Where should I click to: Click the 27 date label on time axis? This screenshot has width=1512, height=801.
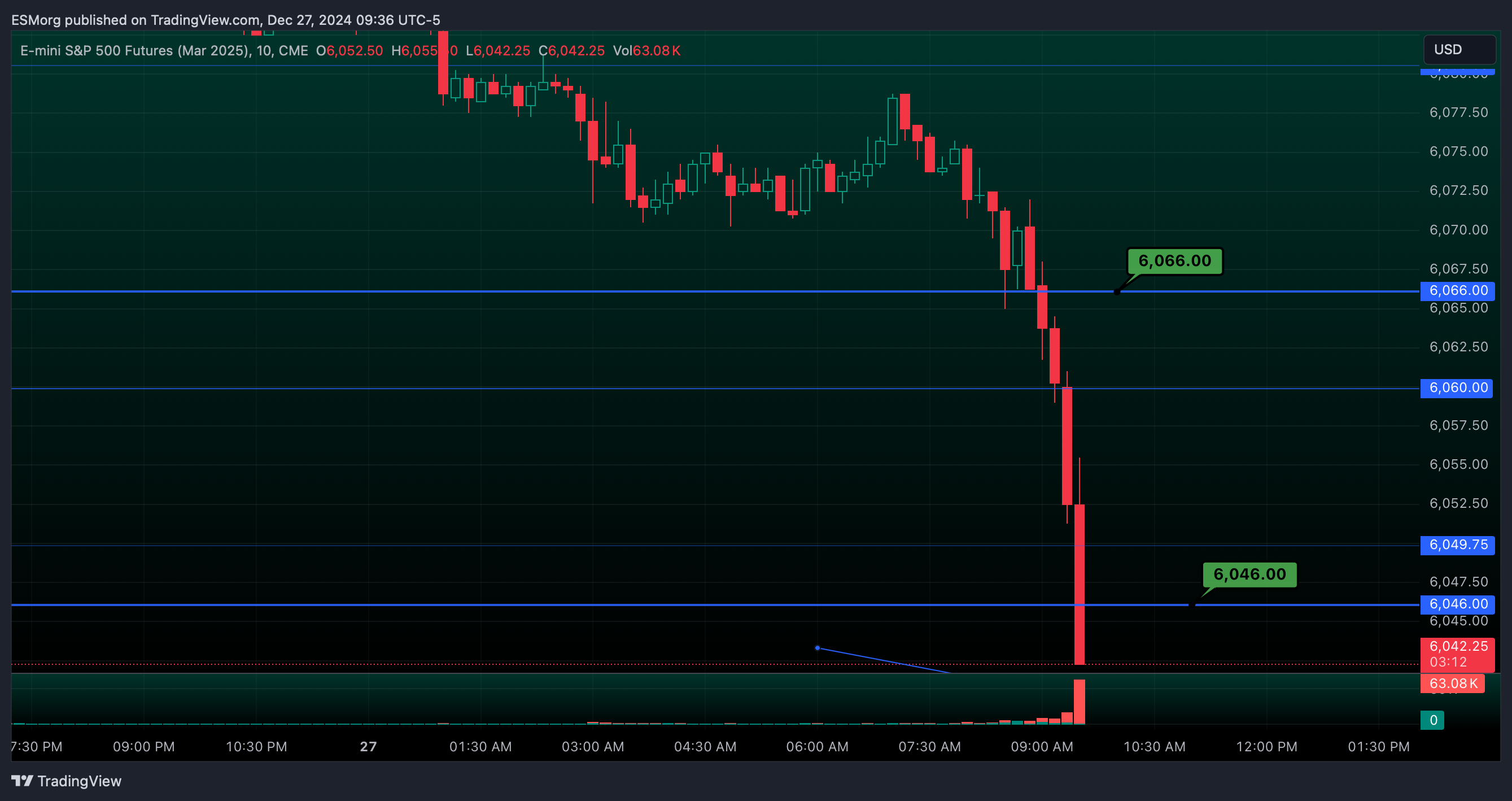[x=368, y=747]
